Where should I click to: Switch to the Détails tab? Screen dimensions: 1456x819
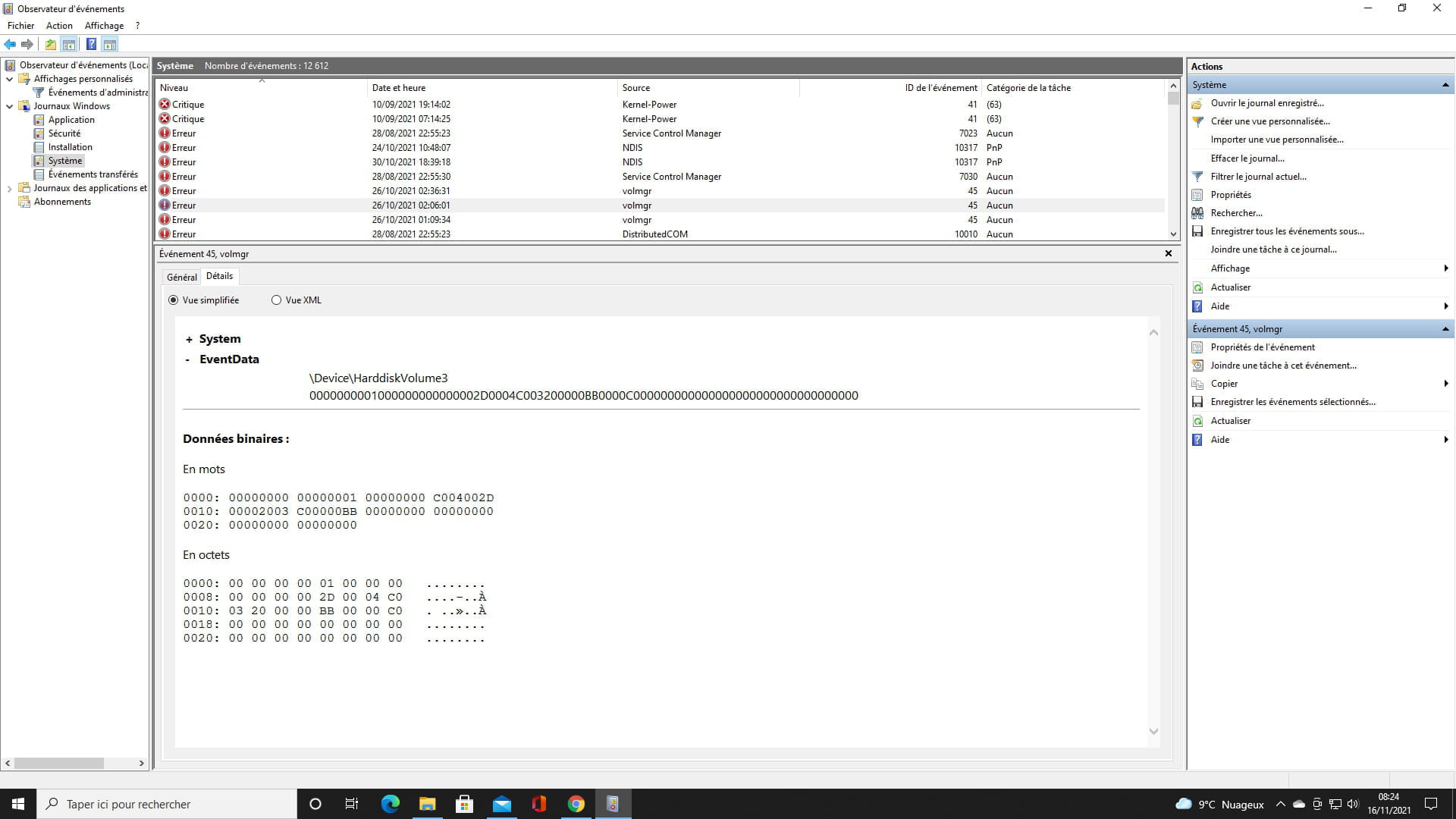[220, 276]
